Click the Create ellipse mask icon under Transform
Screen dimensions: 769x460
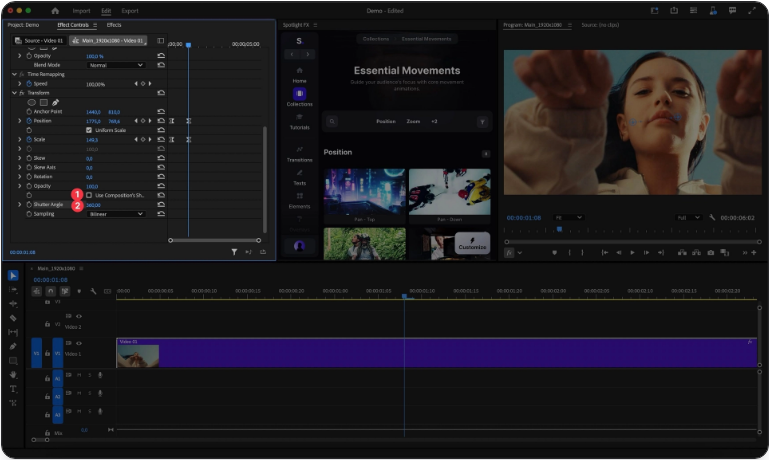(31, 102)
